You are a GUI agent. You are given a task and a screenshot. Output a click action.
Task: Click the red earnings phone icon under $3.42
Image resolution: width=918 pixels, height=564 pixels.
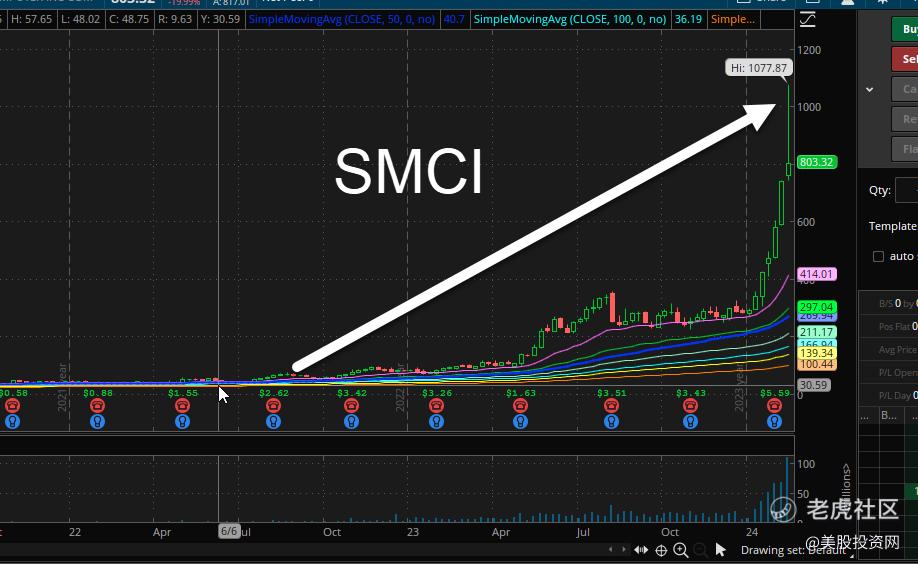click(x=351, y=405)
